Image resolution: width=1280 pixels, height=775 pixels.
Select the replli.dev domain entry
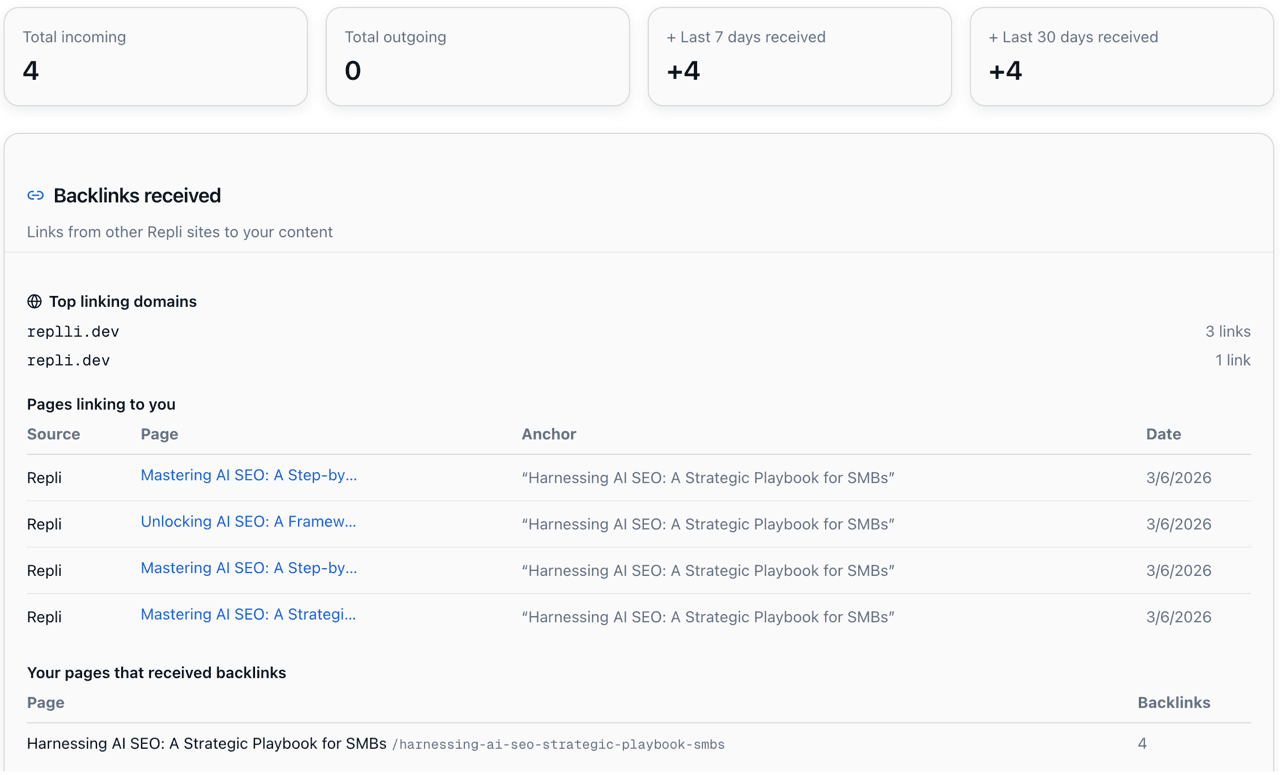coord(72,331)
